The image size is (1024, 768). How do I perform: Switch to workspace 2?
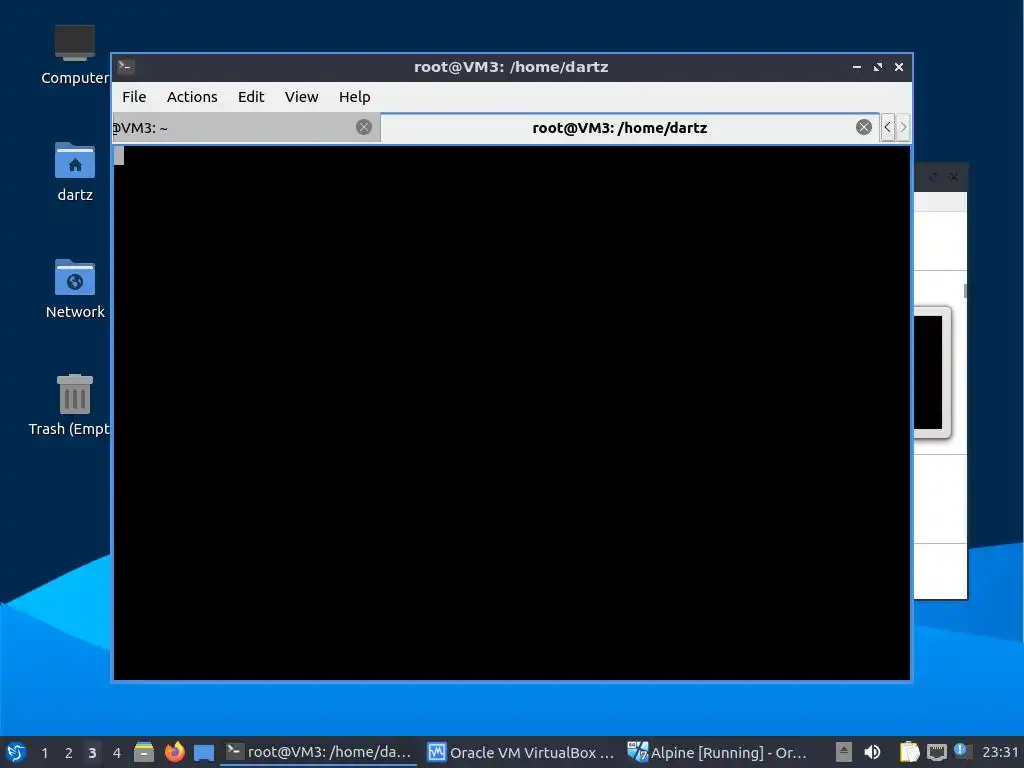(68, 753)
